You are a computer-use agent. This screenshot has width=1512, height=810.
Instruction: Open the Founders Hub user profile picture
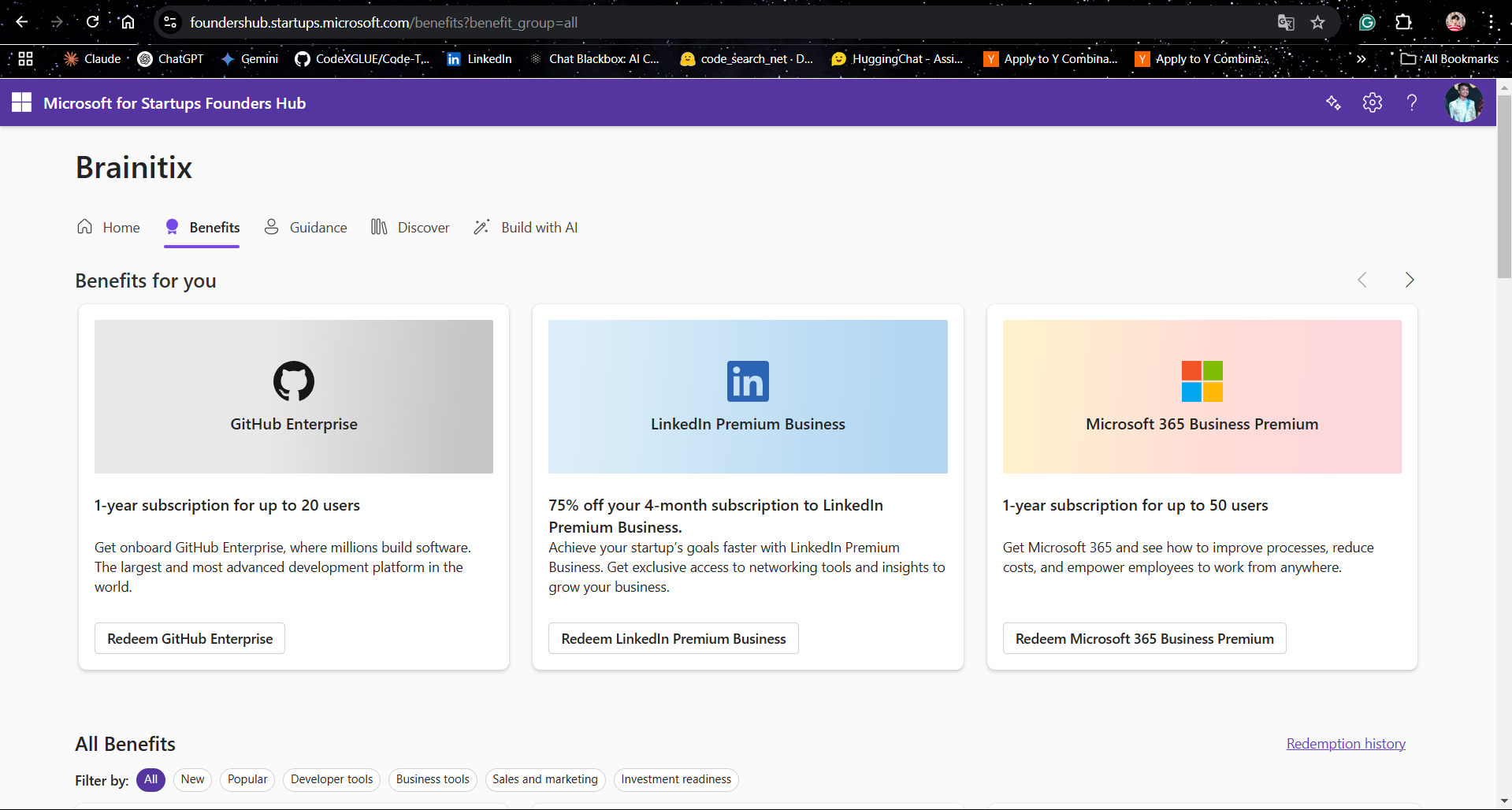[1464, 102]
